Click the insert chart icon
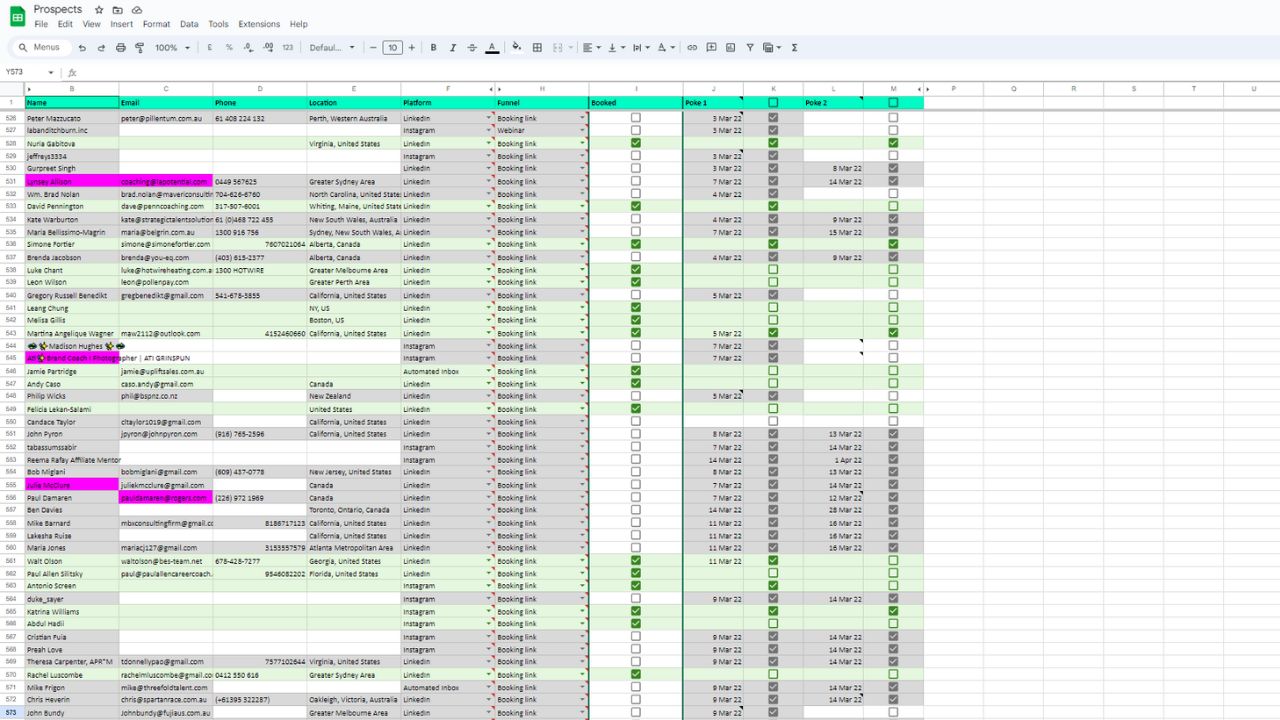The width and height of the screenshot is (1280, 720). 731,48
